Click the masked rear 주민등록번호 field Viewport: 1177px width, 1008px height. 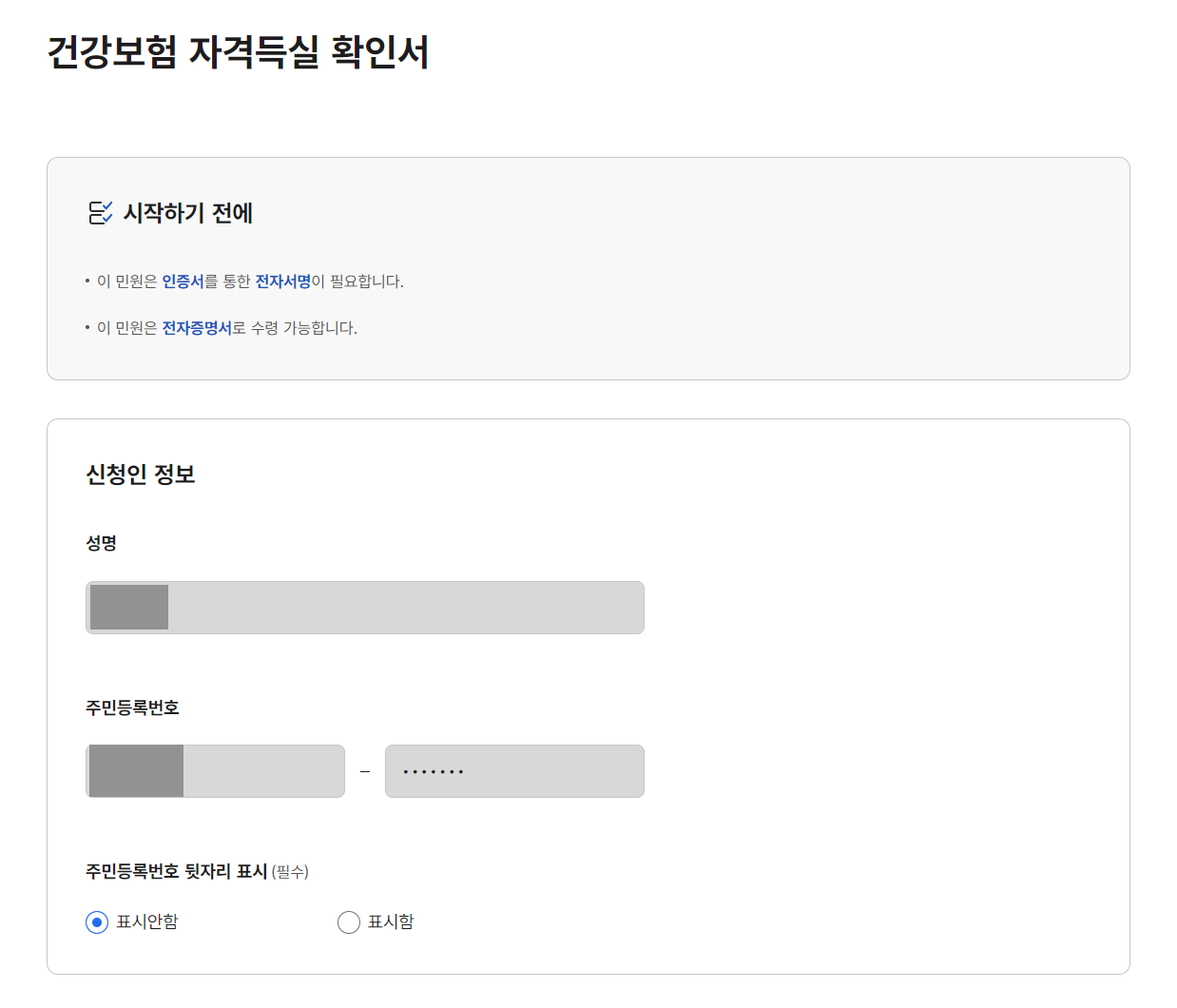[x=514, y=770]
